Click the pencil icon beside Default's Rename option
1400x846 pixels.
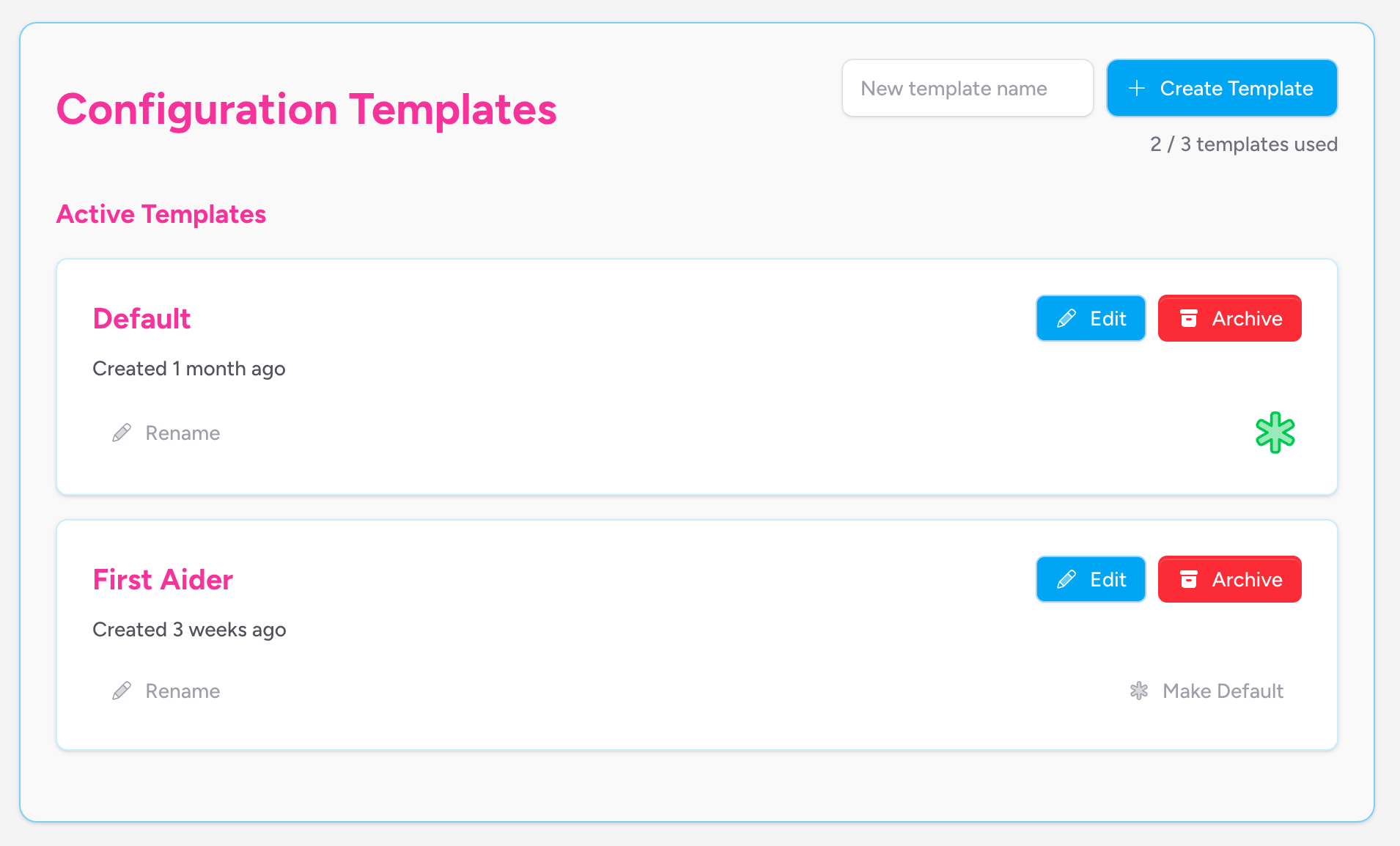122,433
